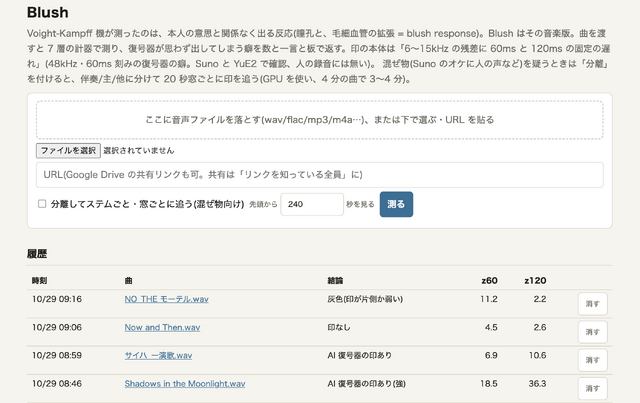Click the timestamp 10/29 09:16
This screenshot has width=640, height=403.
tap(57, 299)
